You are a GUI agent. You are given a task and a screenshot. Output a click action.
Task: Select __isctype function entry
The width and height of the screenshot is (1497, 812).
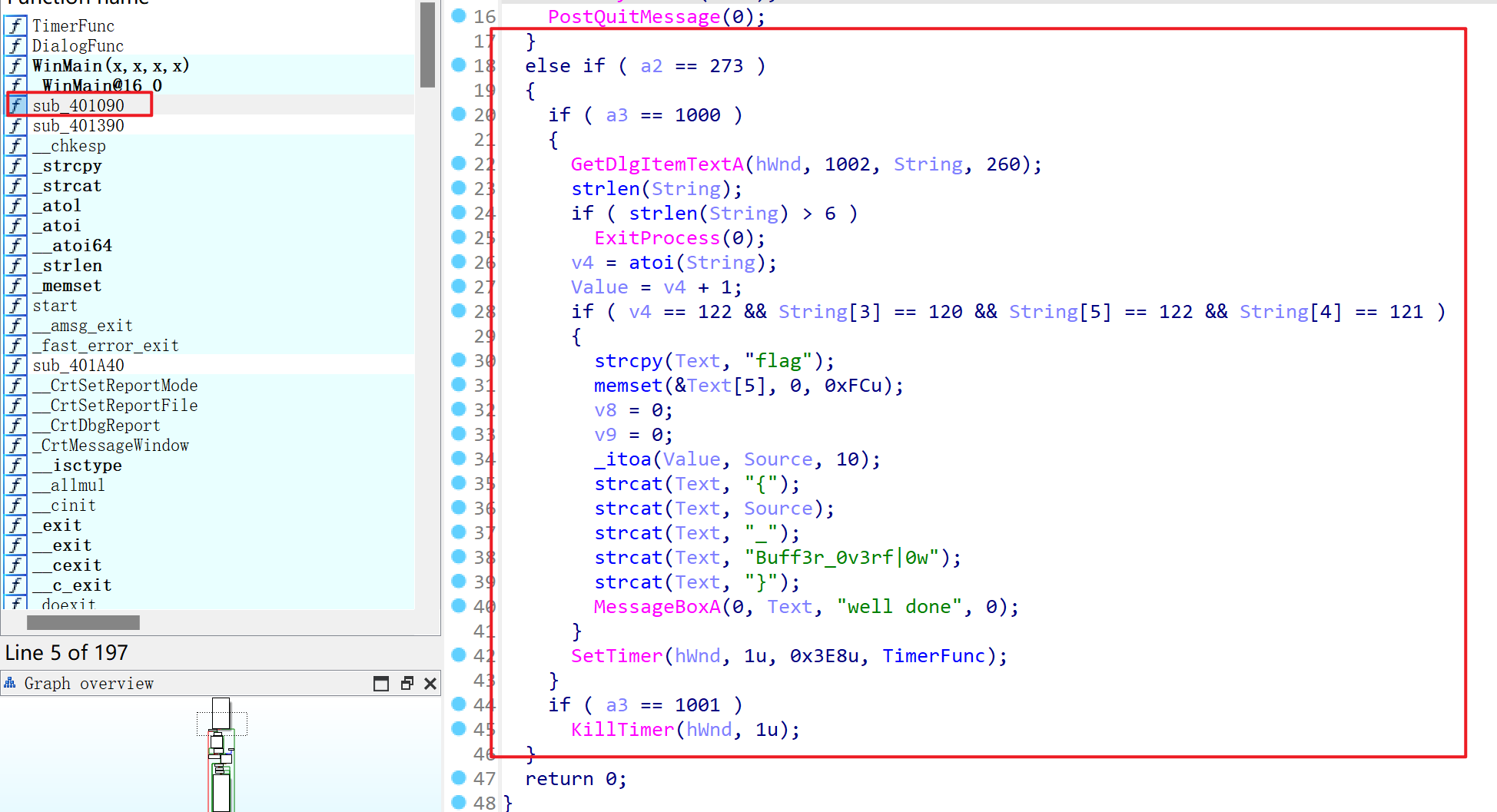(77, 465)
